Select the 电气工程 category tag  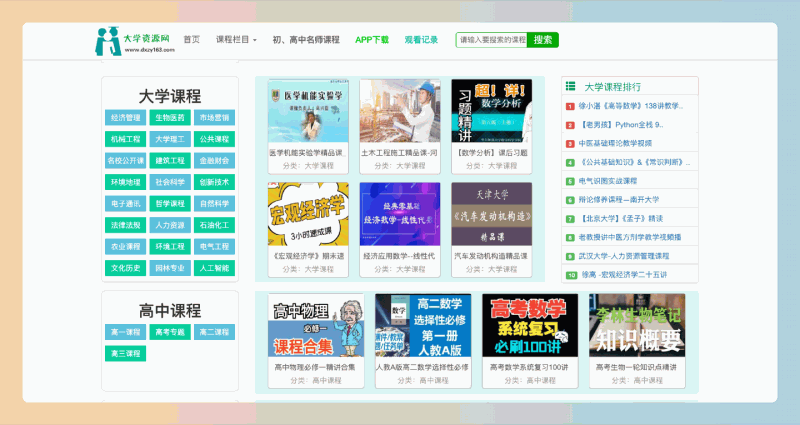[x=214, y=246]
